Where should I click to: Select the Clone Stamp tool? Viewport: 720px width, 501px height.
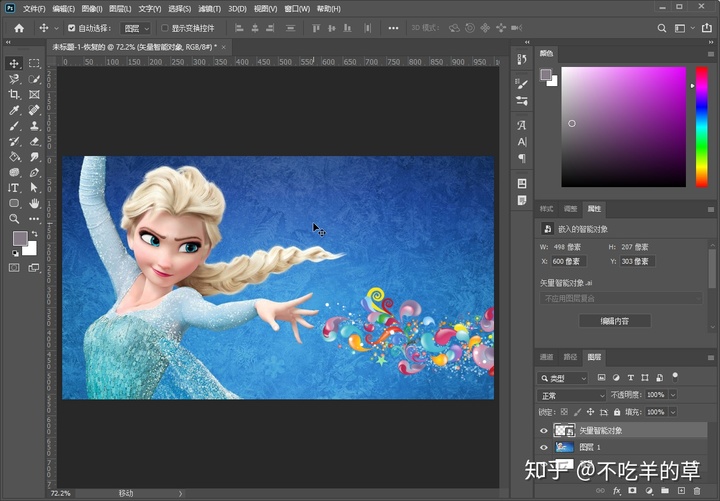click(34, 126)
